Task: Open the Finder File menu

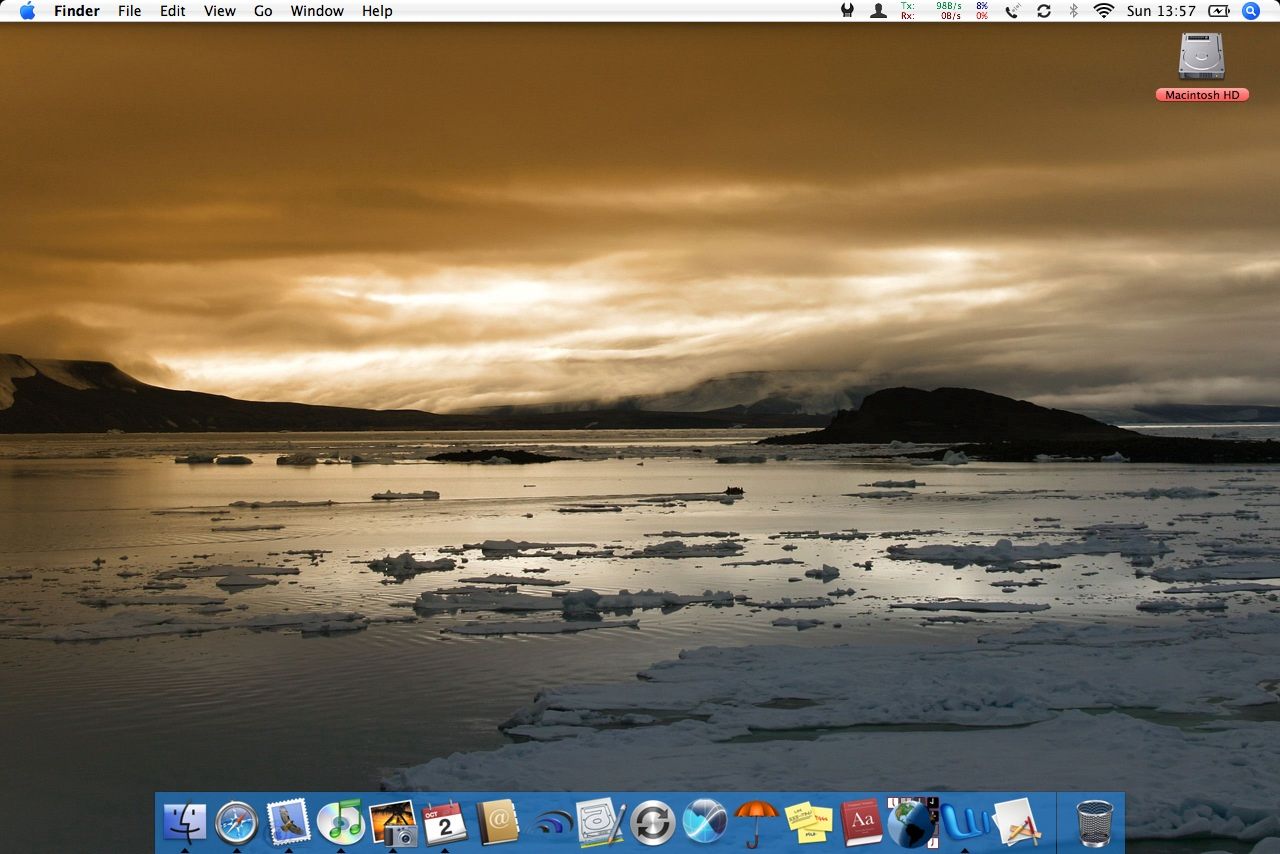Action: point(129,11)
